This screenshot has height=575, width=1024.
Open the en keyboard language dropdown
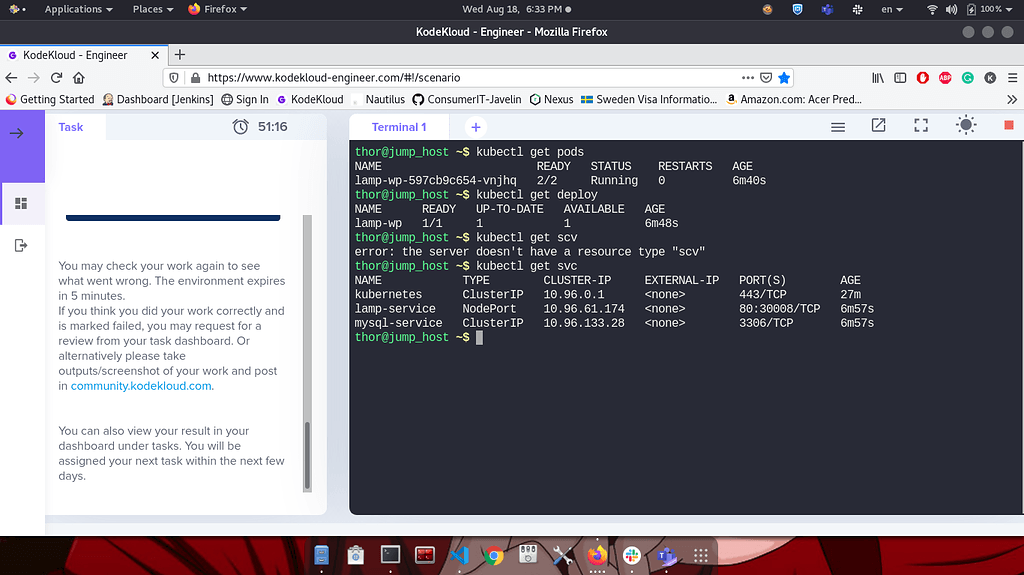[891, 9]
